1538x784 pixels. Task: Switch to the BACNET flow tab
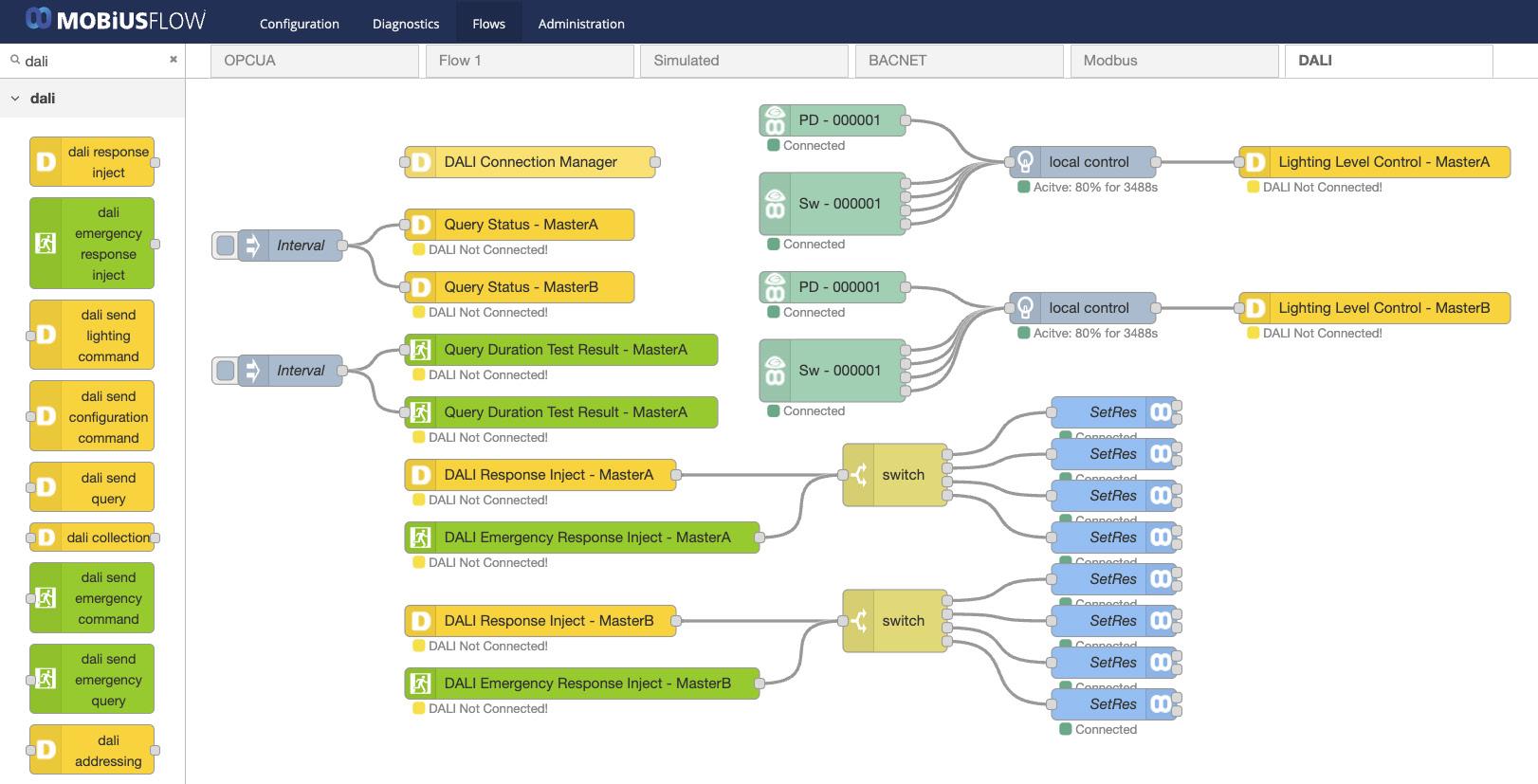point(959,61)
